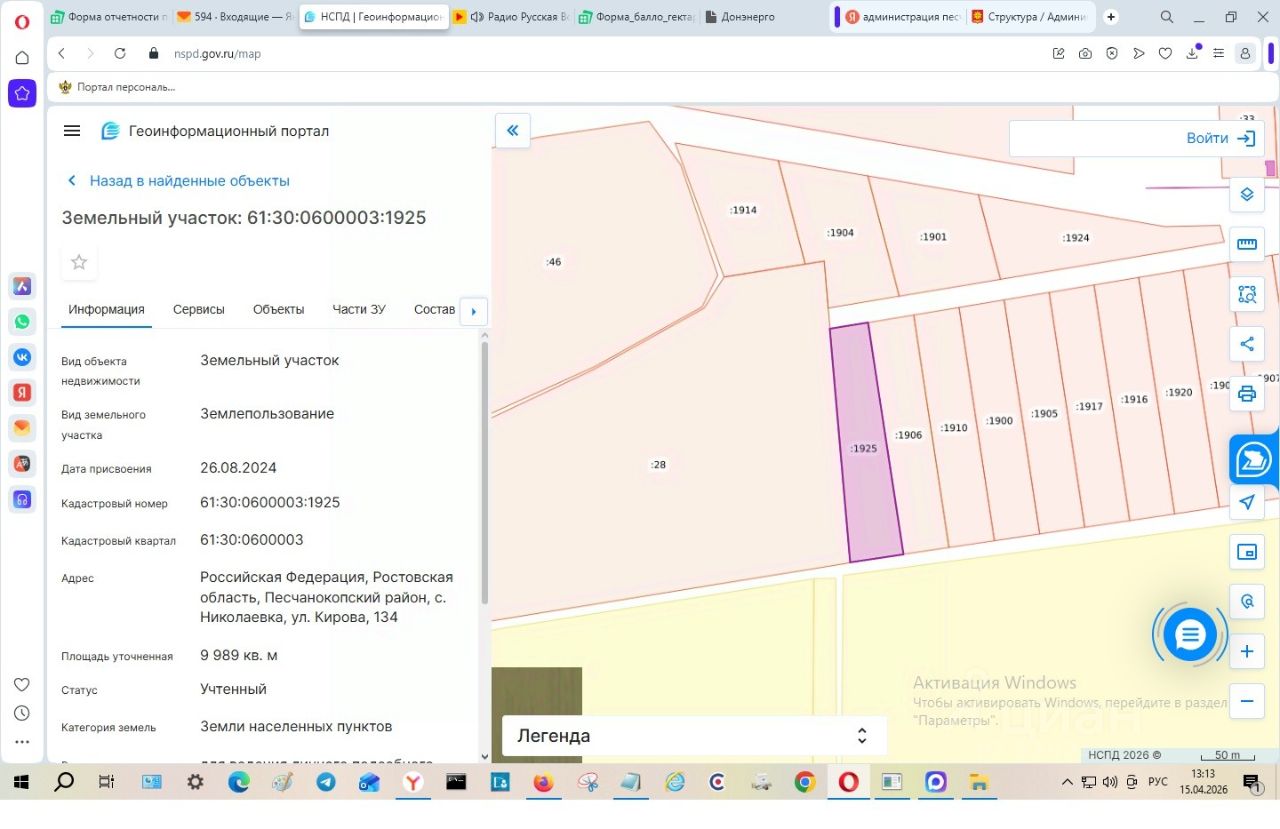Switch to the Части ЗУ tab
The height and width of the screenshot is (829, 1280).
359,310
